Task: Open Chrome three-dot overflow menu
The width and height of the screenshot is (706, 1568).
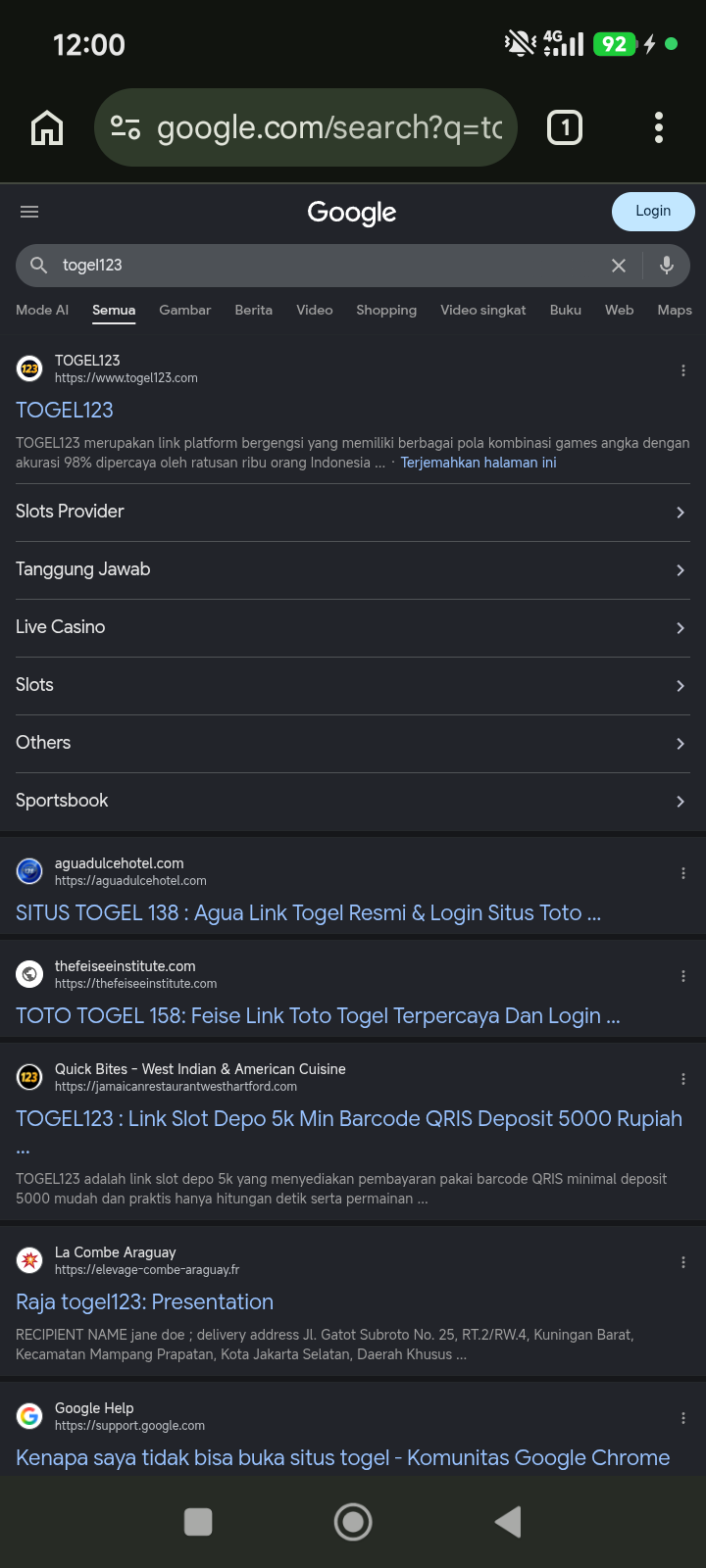Action: (x=659, y=127)
